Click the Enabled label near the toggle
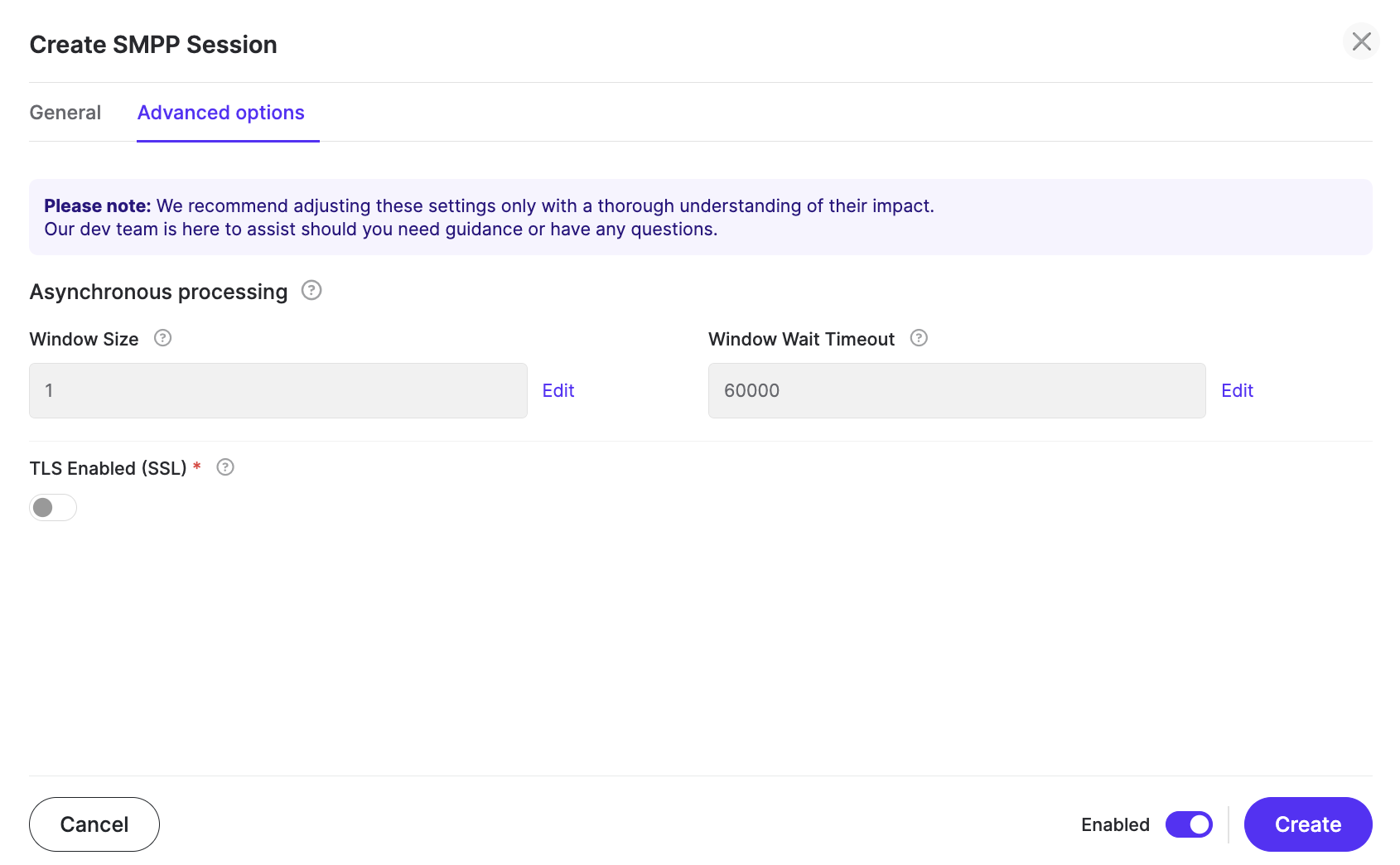 (1114, 824)
